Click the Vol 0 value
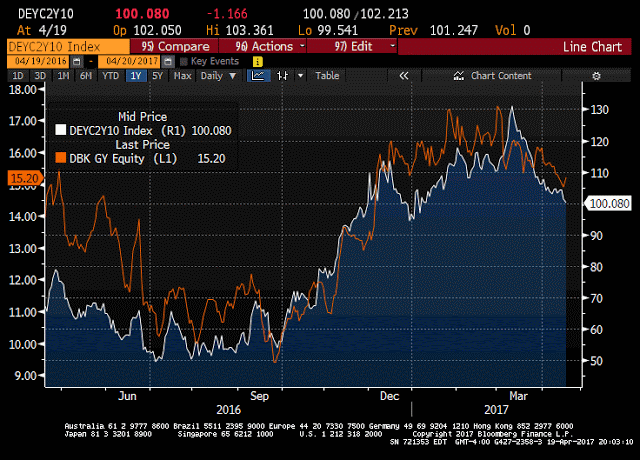This screenshot has width=640, height=460. point(513,30)
